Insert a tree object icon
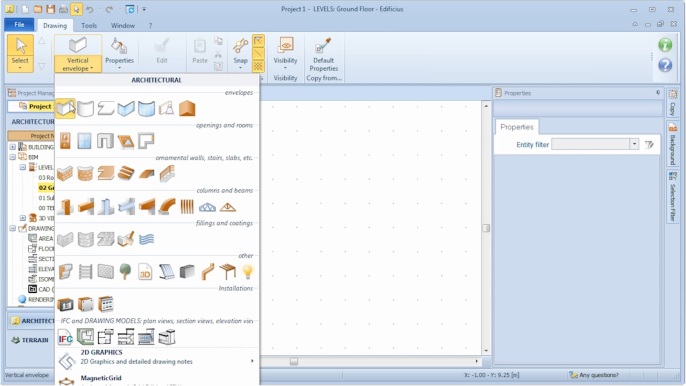Screen dimensions: 686x386 click(x=126, y=272)
